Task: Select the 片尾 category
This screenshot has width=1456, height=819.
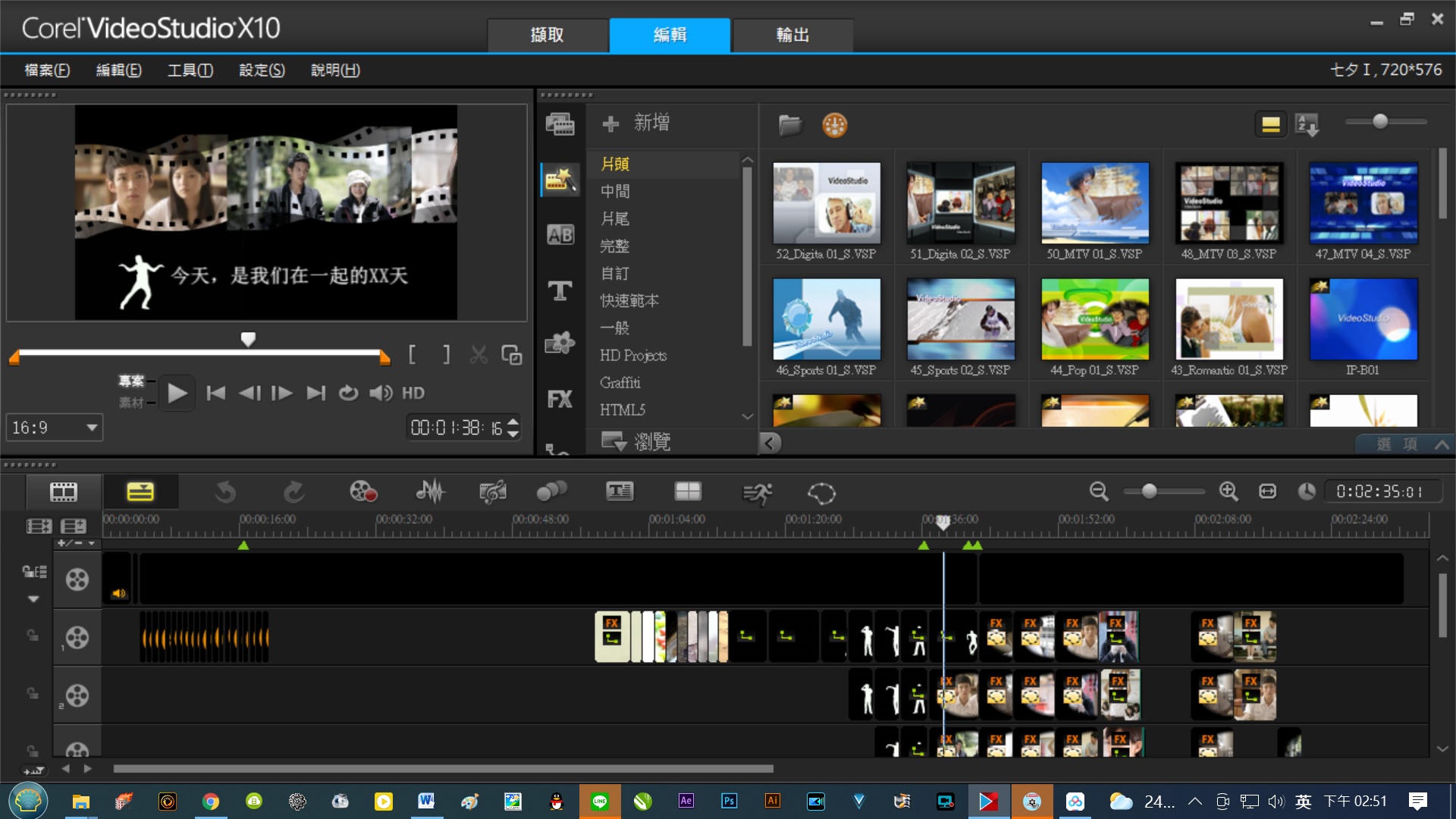Action: (615, 219)
